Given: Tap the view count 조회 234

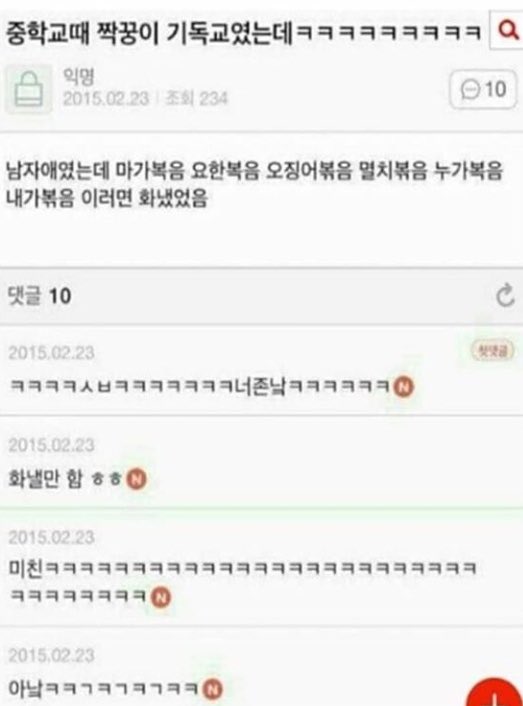Looking at the screenshot, I should [196, 98].
